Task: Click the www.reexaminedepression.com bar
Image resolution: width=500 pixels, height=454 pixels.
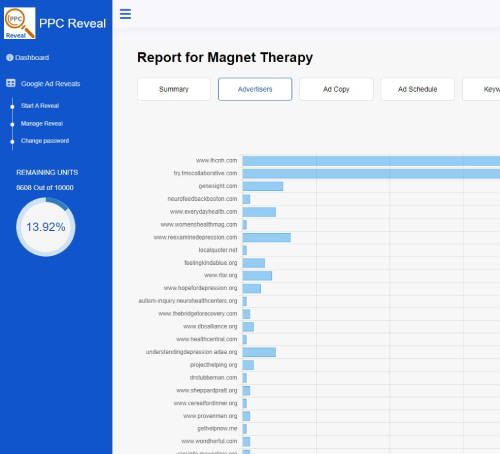Action: point(267,237)
